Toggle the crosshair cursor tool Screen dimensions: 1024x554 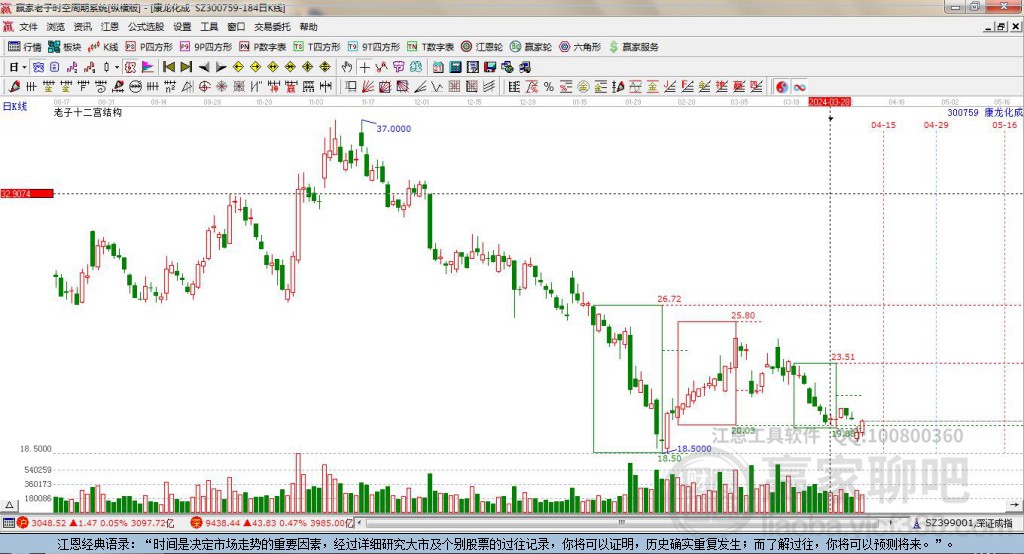(364, 67)
